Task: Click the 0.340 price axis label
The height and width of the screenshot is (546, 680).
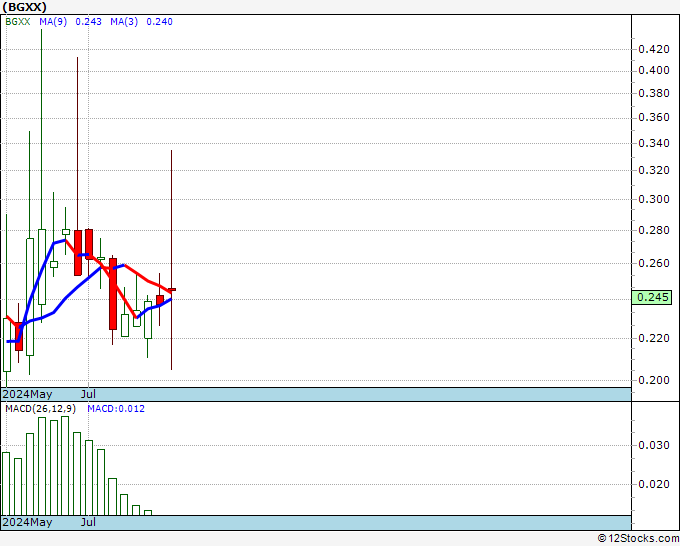Action: [654, 143]
